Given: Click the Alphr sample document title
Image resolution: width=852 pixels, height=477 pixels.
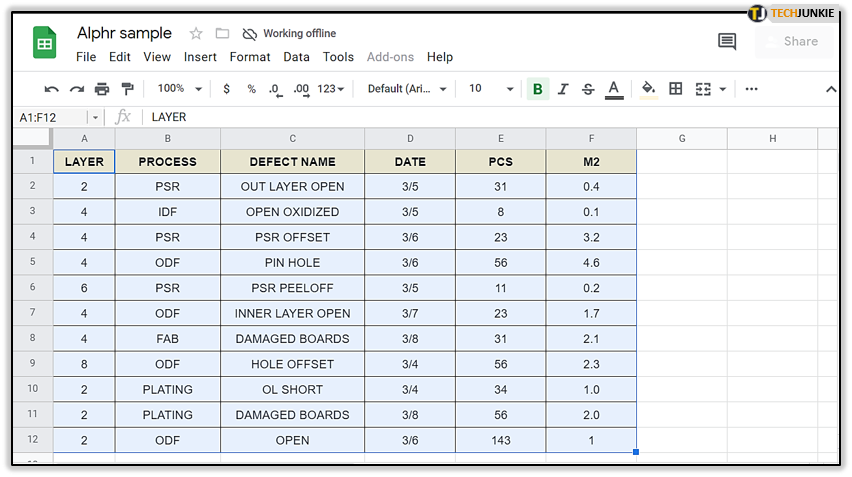Looking at the screenshot, I should pyautogui.click(x=124, y=33).
